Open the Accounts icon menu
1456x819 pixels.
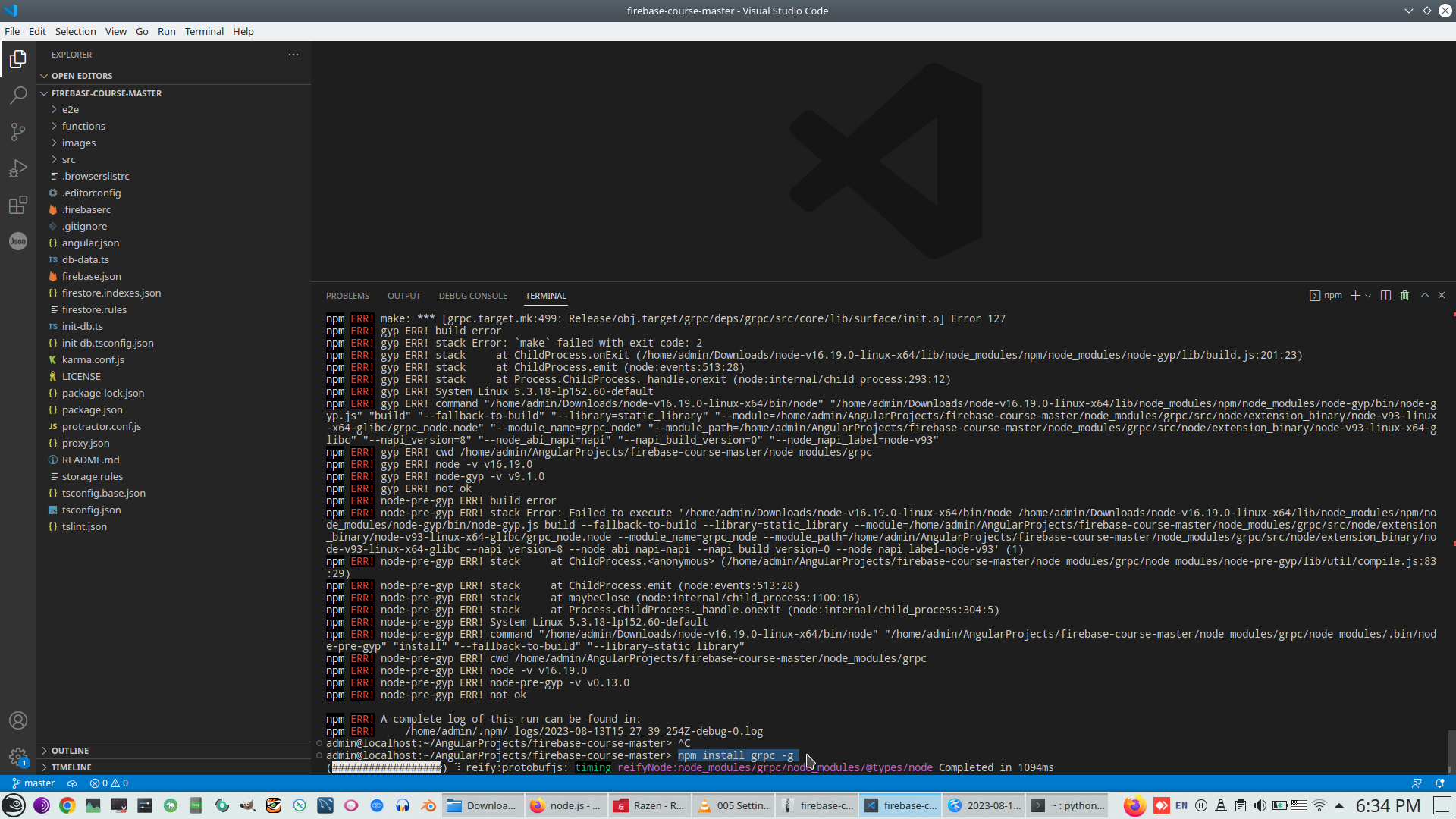click(18, 720)
